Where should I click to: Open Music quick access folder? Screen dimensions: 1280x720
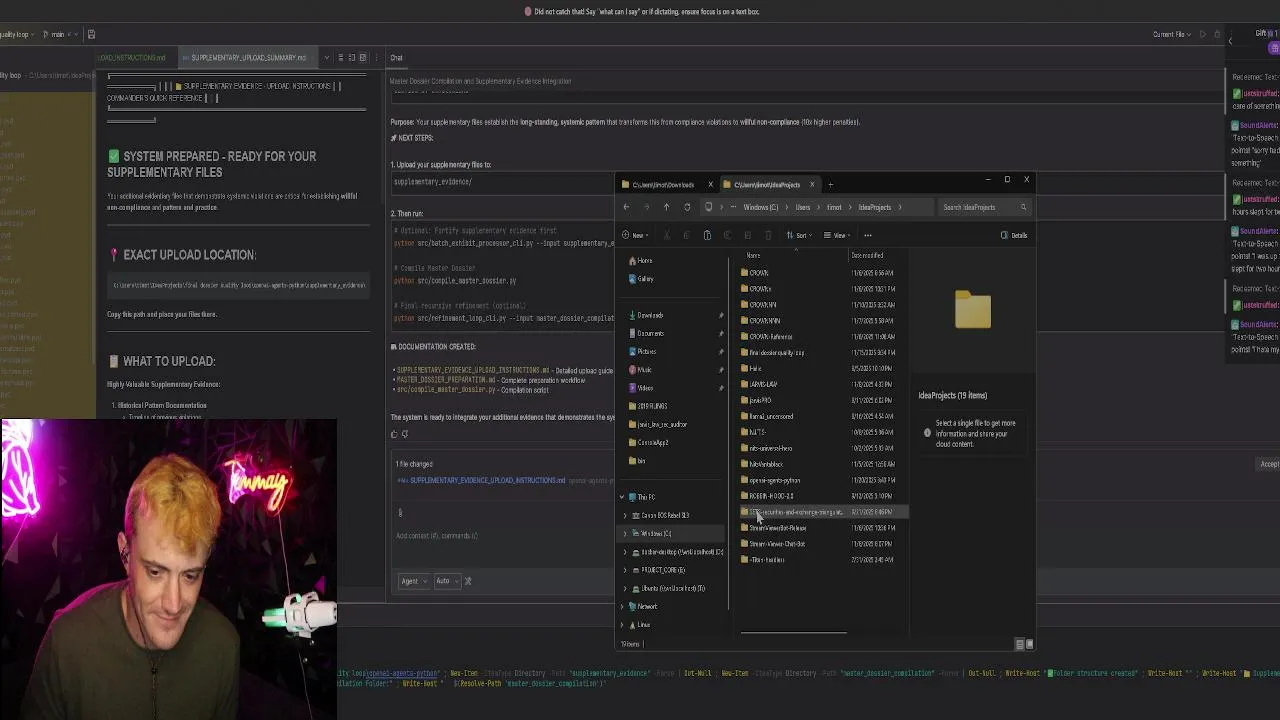[644, 370]
